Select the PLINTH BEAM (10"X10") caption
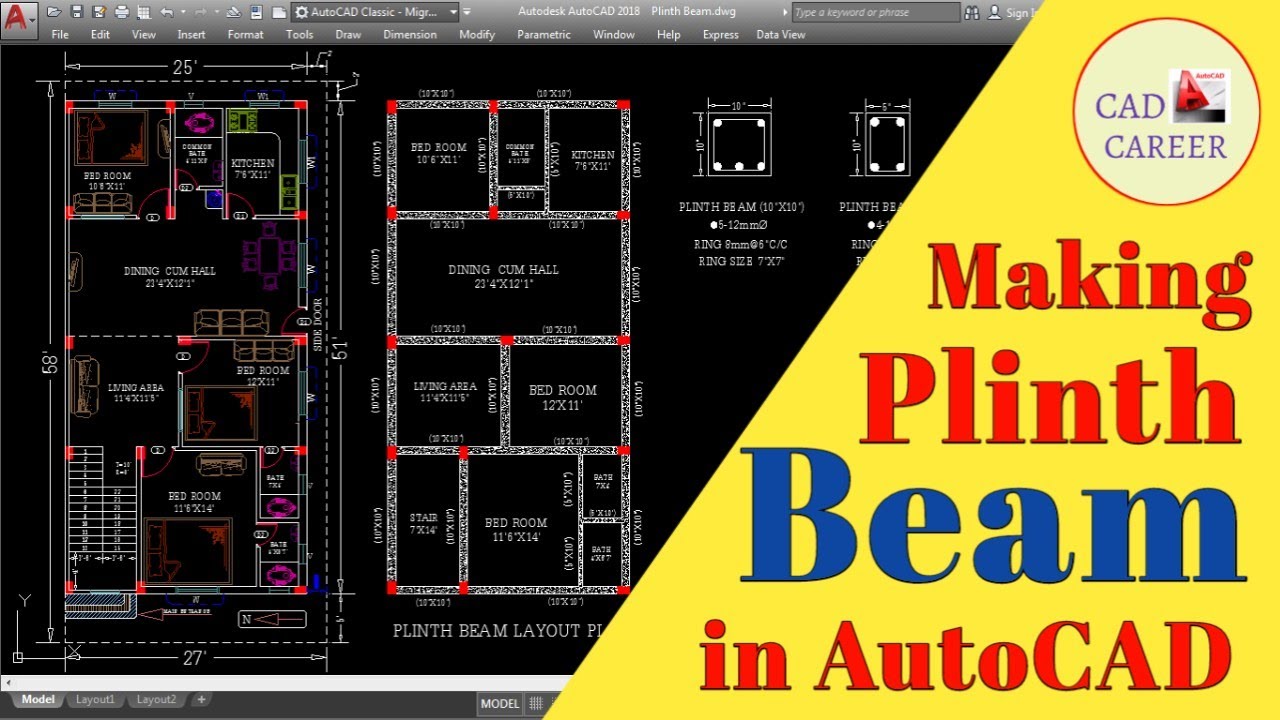 click(x=742, y=207)
